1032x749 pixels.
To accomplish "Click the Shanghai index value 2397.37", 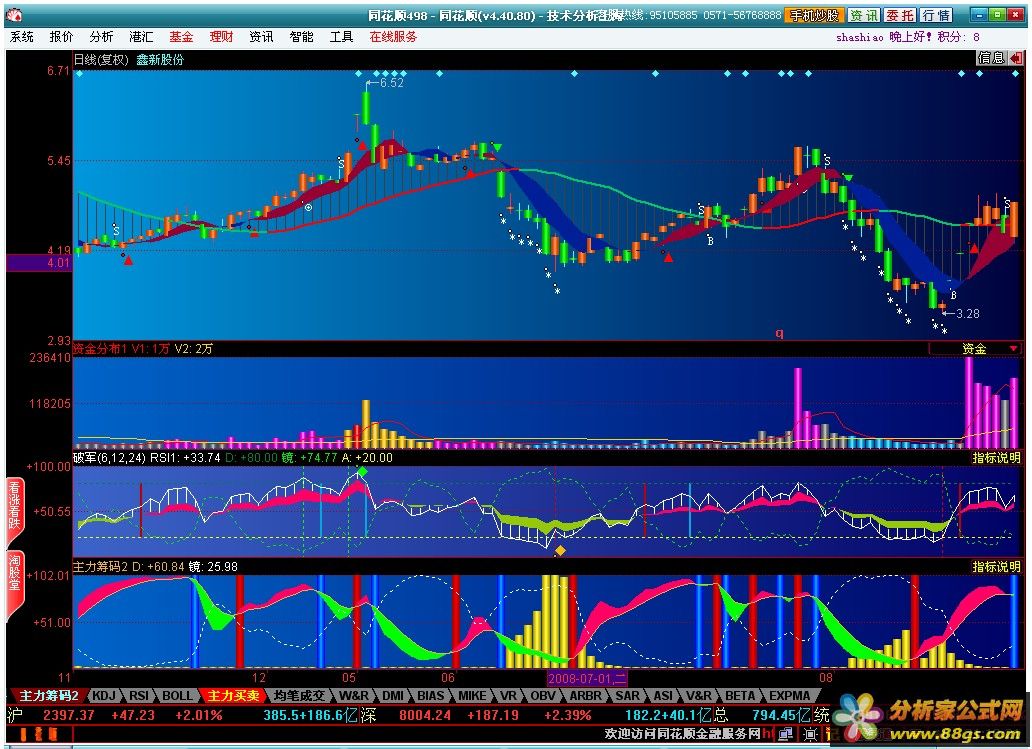I will point(69,715).
